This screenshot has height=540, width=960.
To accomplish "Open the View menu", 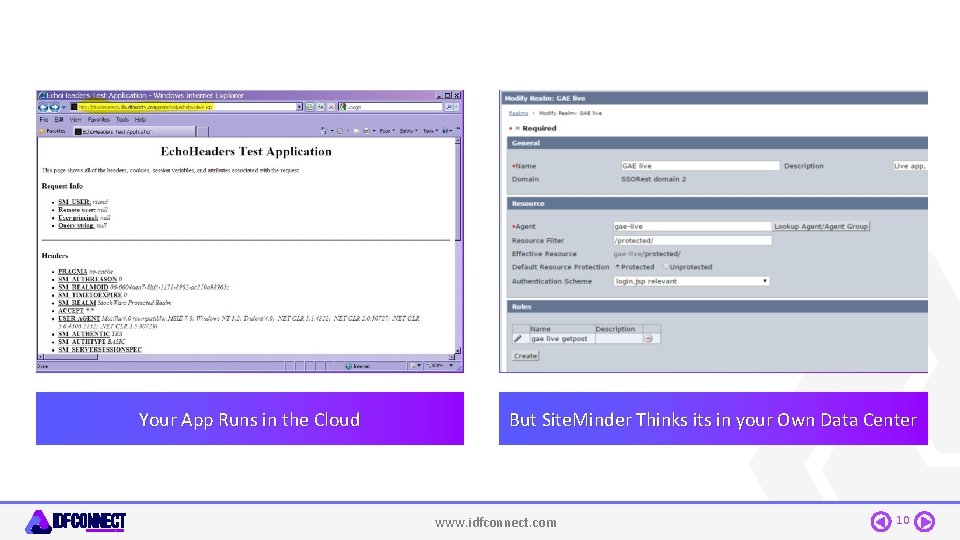I will coord(75,120).
